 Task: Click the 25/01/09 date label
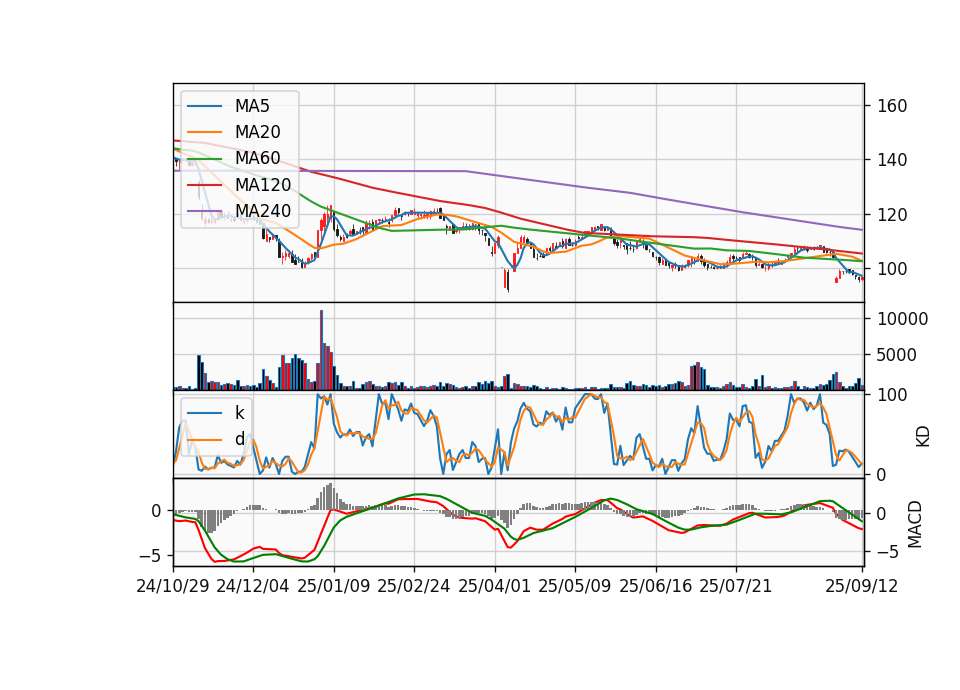pos(334,586)
